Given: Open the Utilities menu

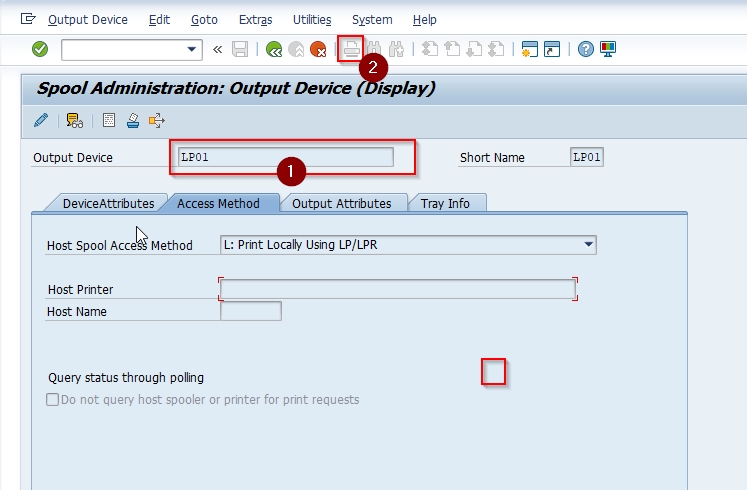Looking at the screenshot, I should (312, 20).
